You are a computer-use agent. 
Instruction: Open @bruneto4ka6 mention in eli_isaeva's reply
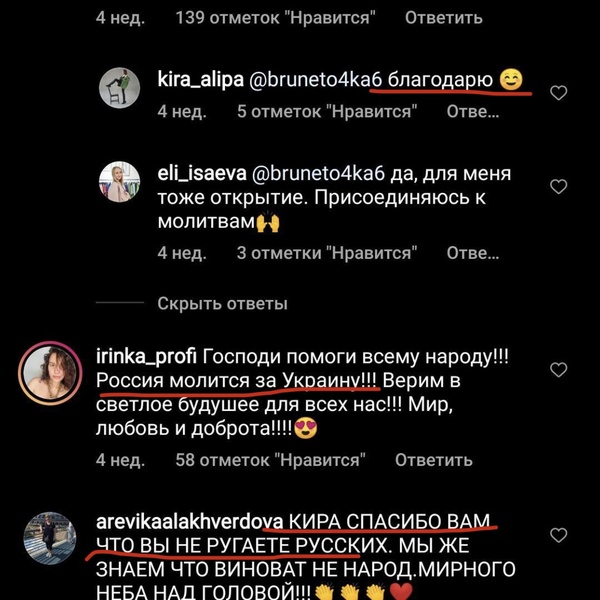pyautogui.click(x=318, y=174)
